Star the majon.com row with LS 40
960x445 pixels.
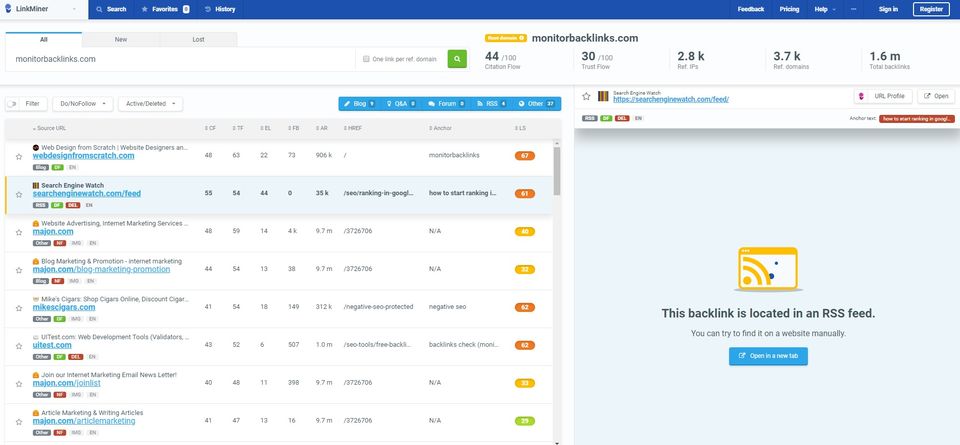click(x=19, y=233)
